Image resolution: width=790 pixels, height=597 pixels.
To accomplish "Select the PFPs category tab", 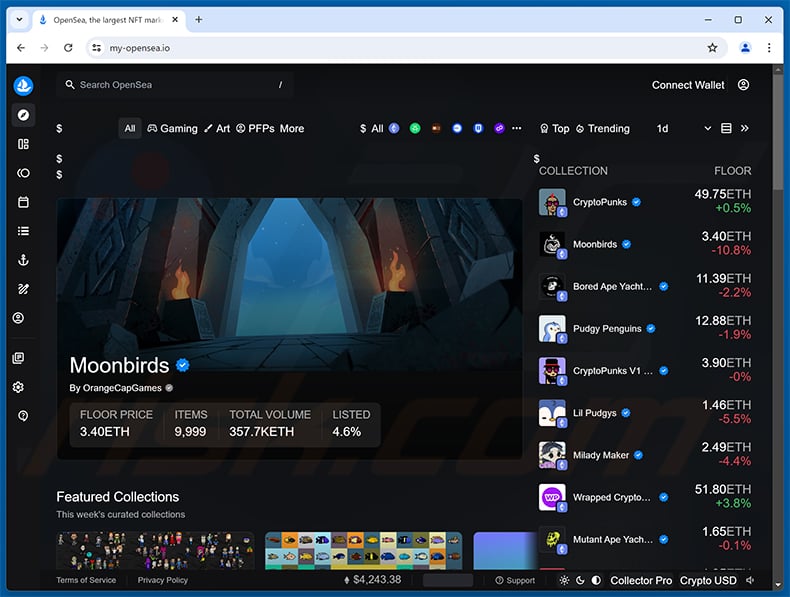I will [255, 128].
